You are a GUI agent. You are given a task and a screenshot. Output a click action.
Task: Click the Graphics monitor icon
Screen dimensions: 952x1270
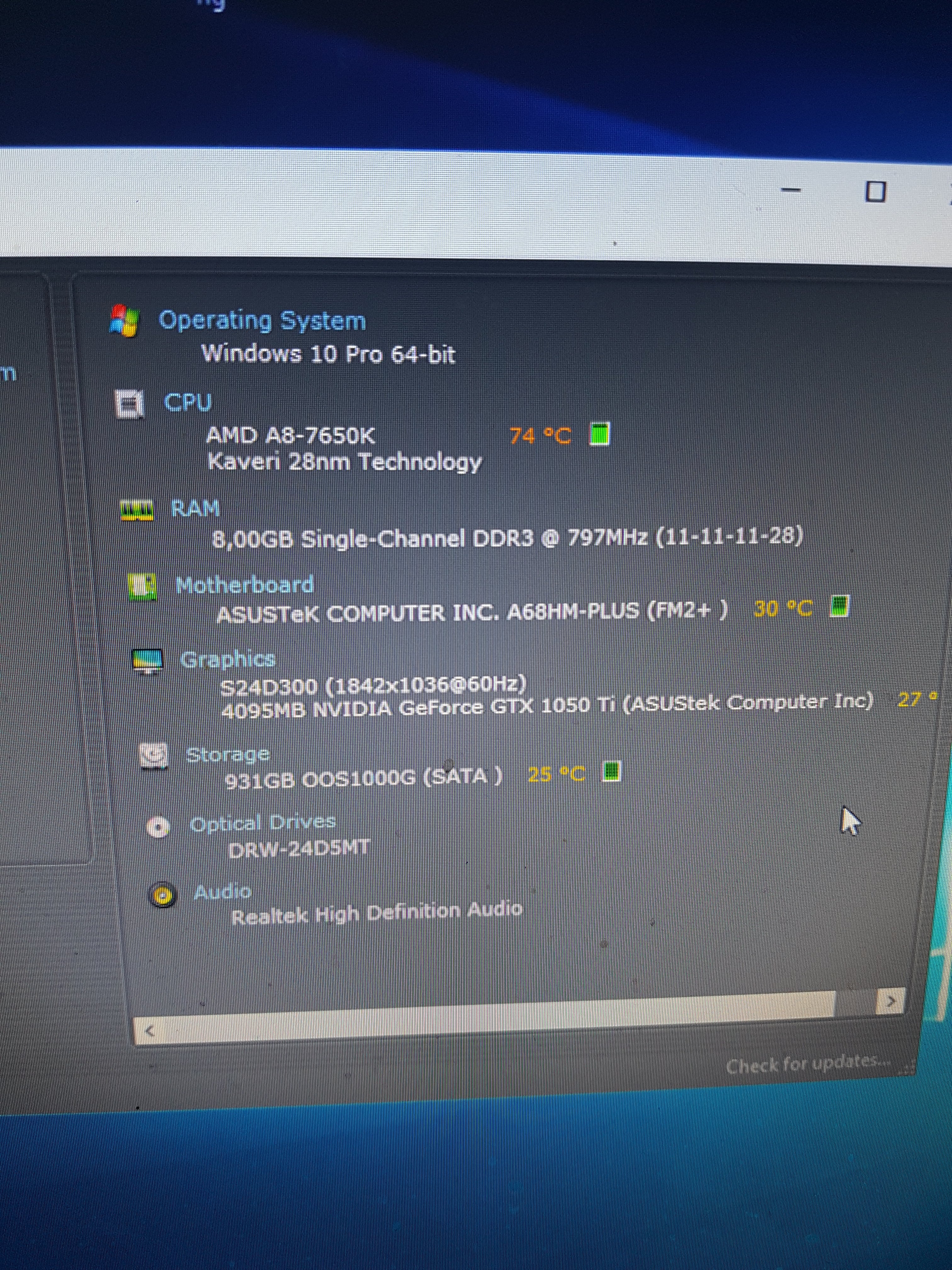click(147, 661)
